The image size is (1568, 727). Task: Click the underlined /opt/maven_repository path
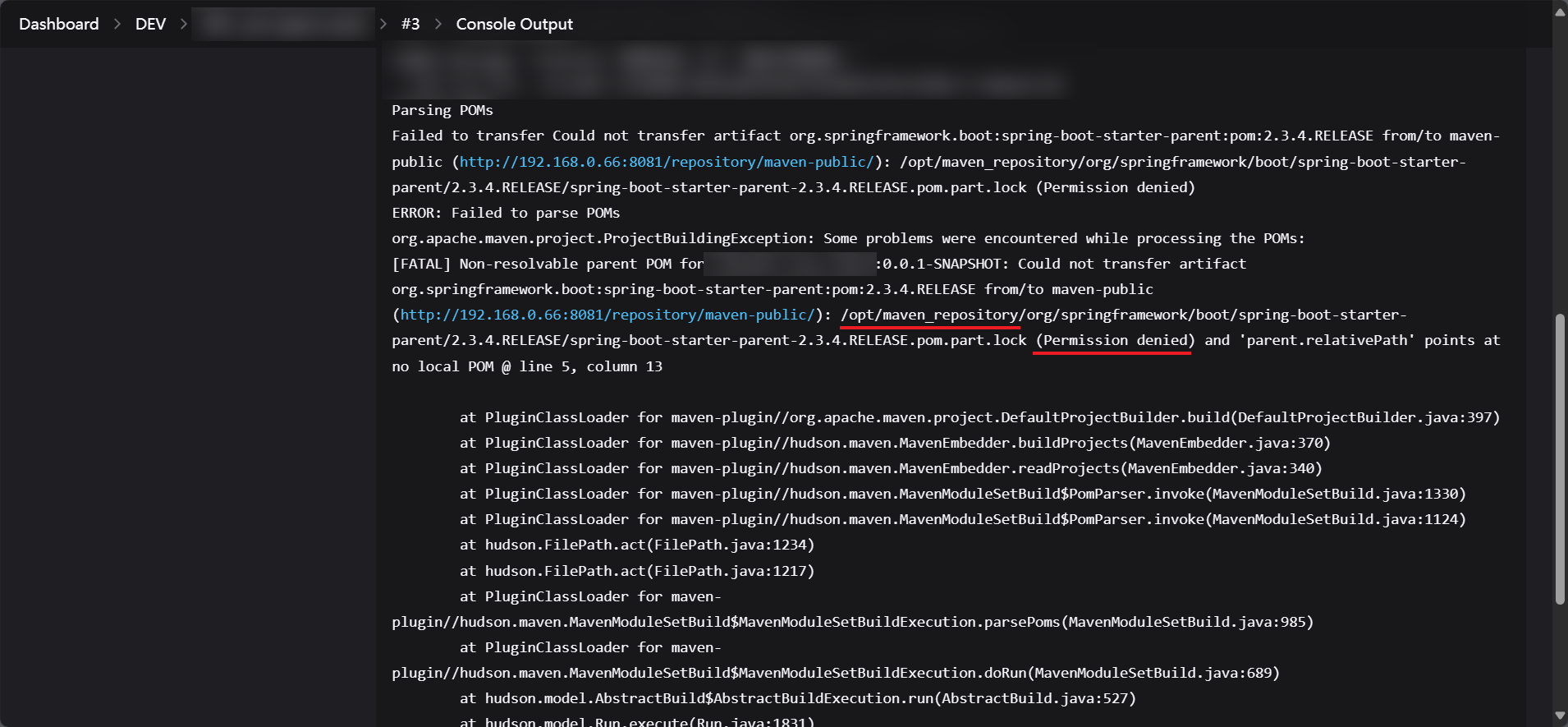(929, 315)
